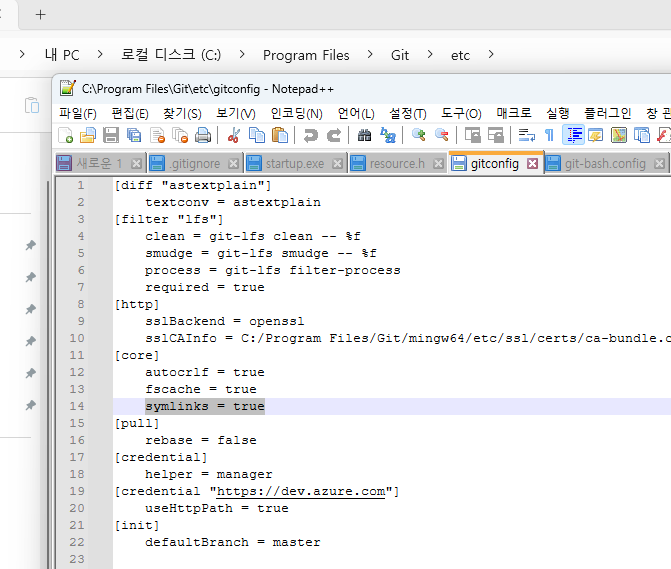The width and height of the screenshot is (671, 569).
Task: Open new Explorer tab with plus button
Action: click(40, 15)
